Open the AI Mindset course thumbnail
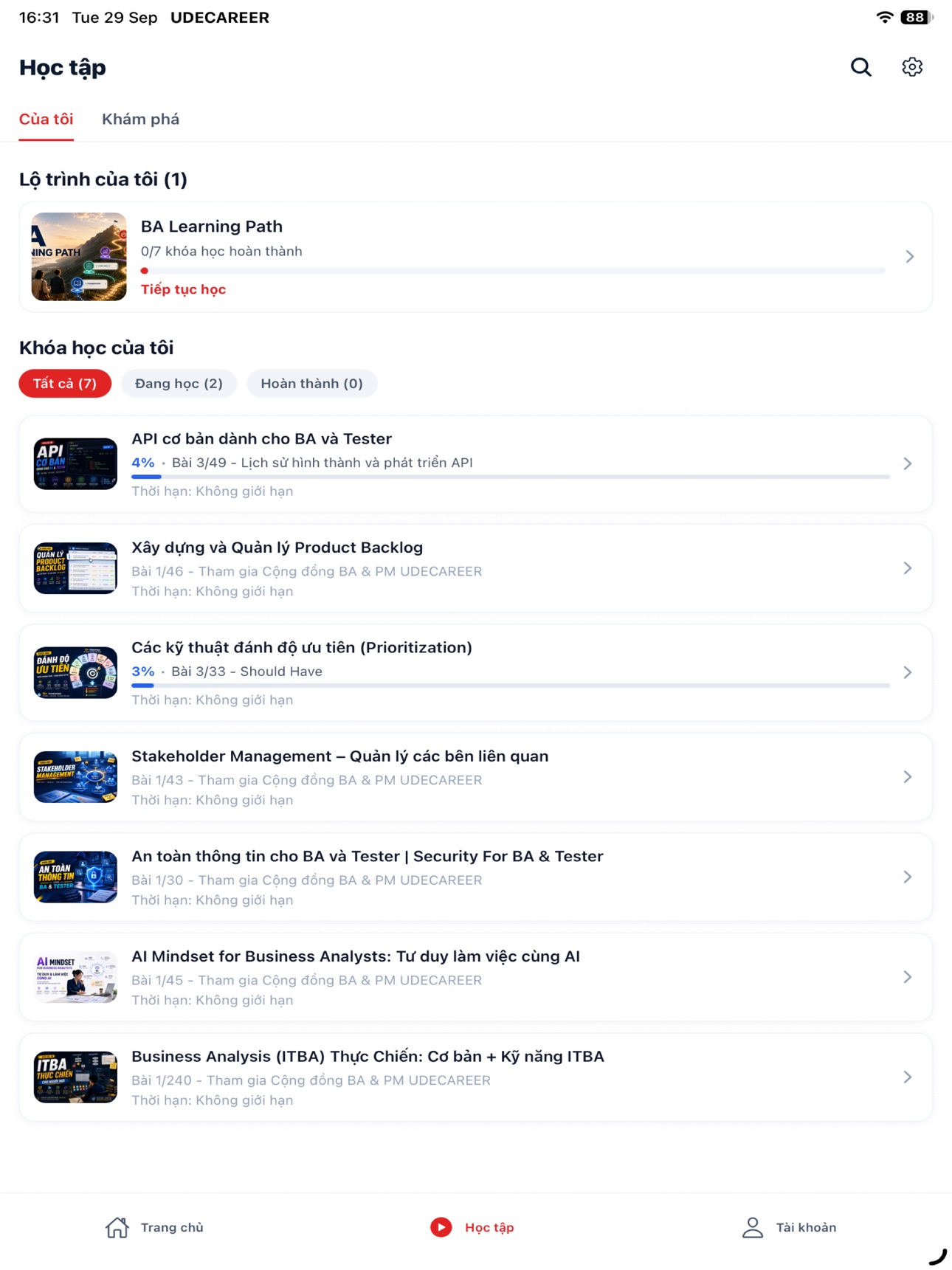 (75, 977)
